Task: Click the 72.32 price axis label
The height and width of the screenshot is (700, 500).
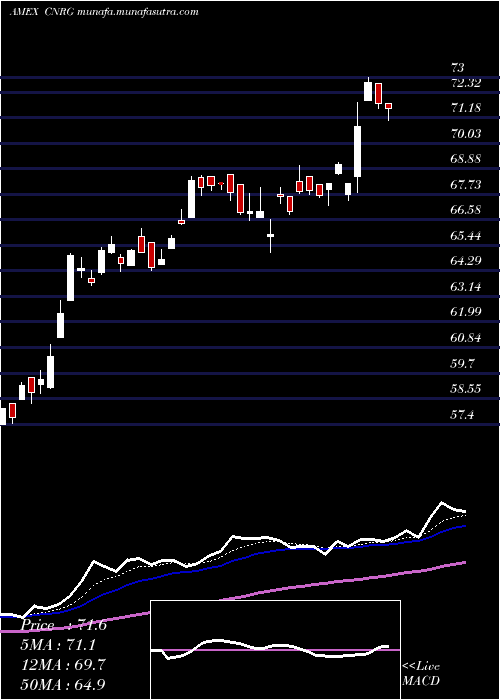Action: tap(466, 83)
